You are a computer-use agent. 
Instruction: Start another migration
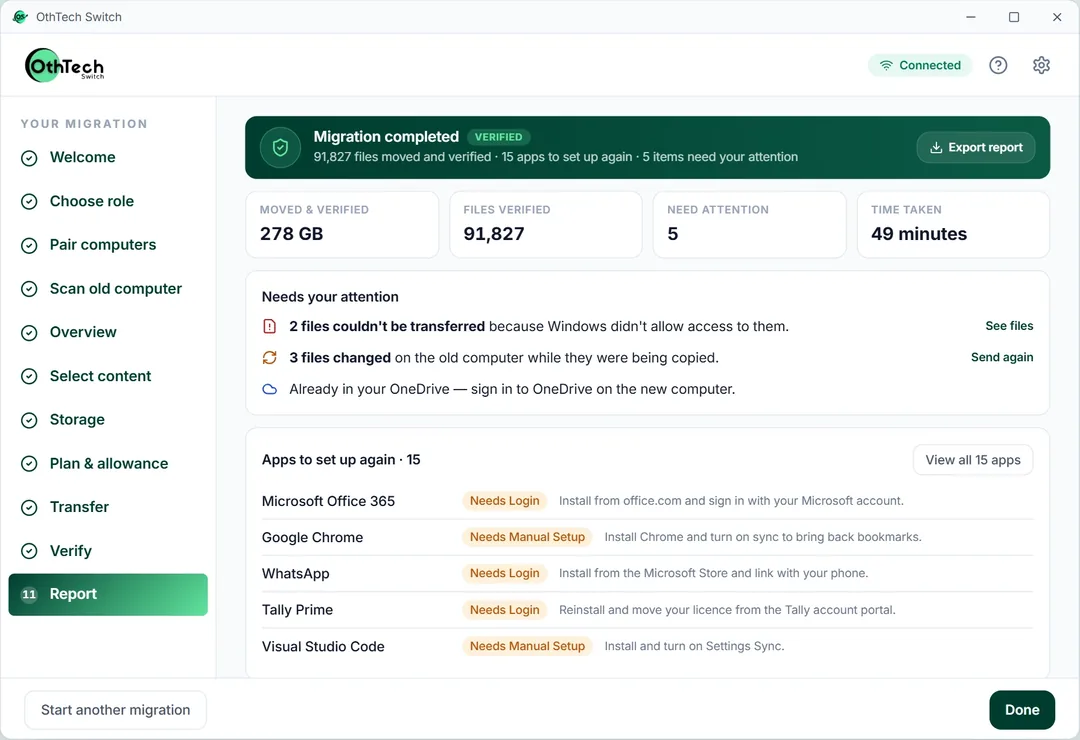116,710
